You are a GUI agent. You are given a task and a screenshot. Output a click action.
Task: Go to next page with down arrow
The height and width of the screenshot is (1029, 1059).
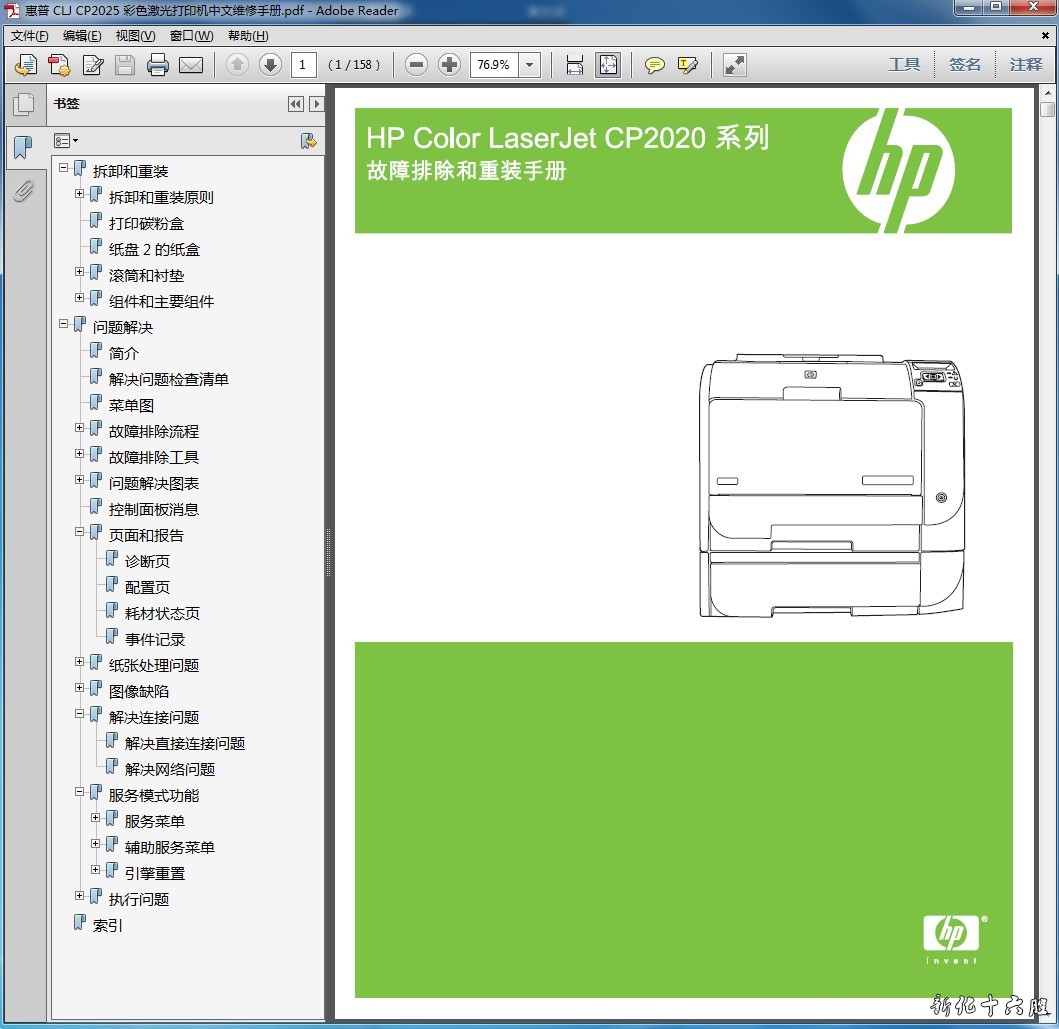point(270,65)
